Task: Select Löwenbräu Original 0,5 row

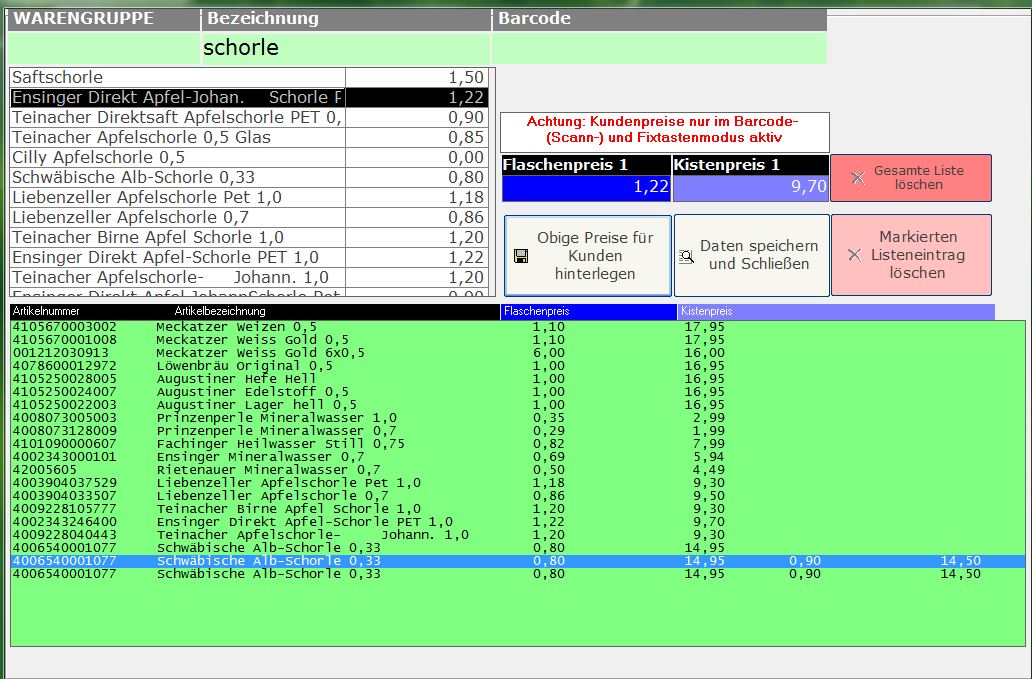Action: tap(518, 366)
